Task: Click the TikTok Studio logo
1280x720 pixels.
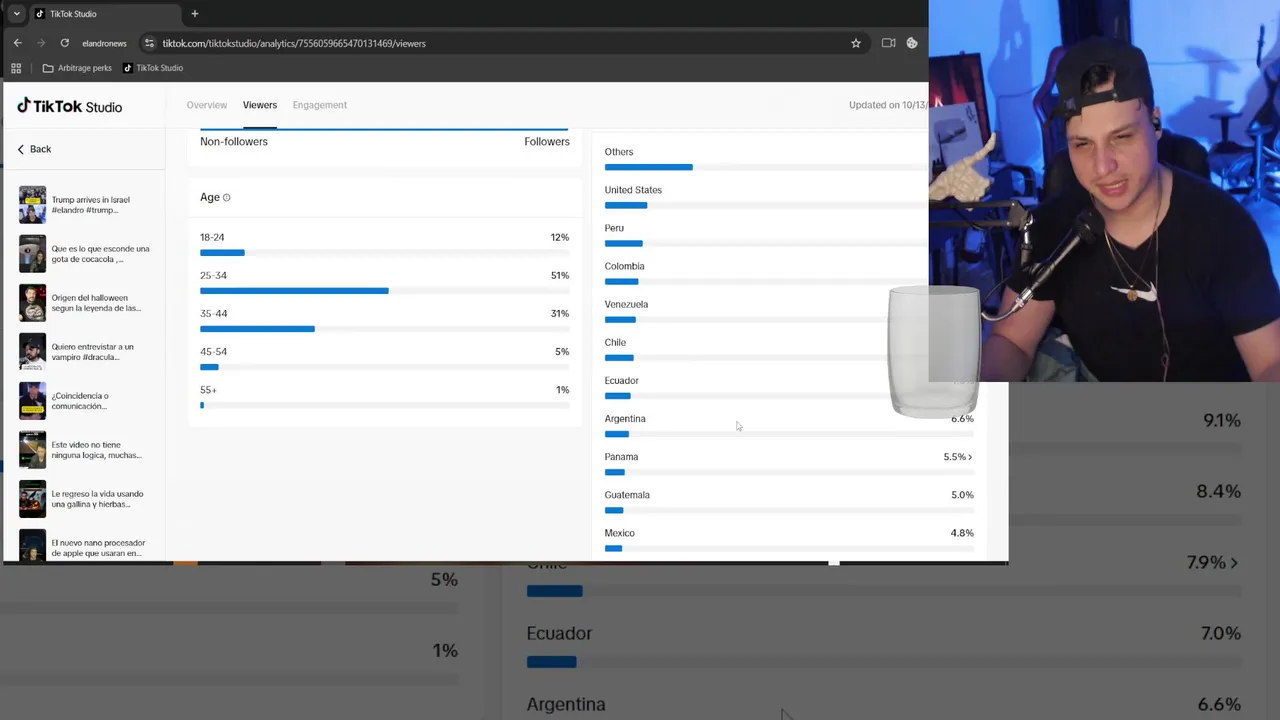Action: [x=70, y=106]
